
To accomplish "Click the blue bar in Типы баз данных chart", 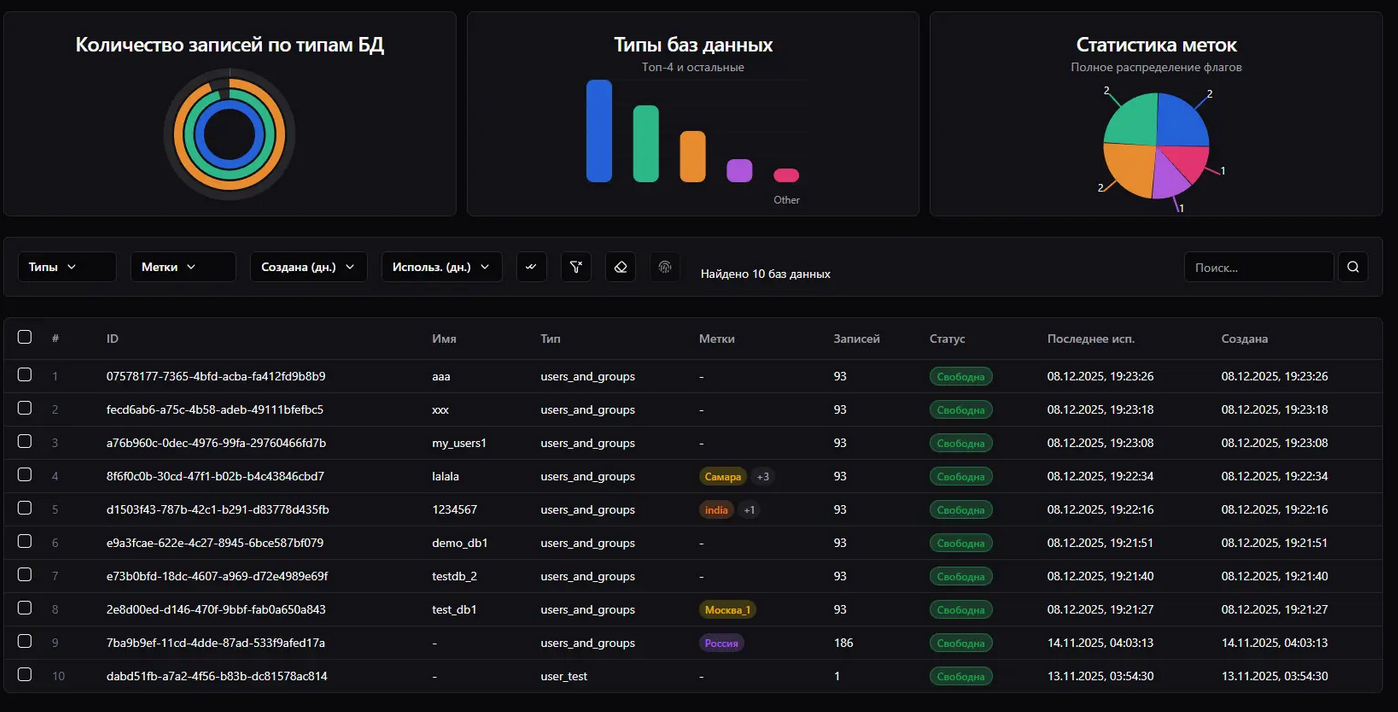I will click(599, 131).
